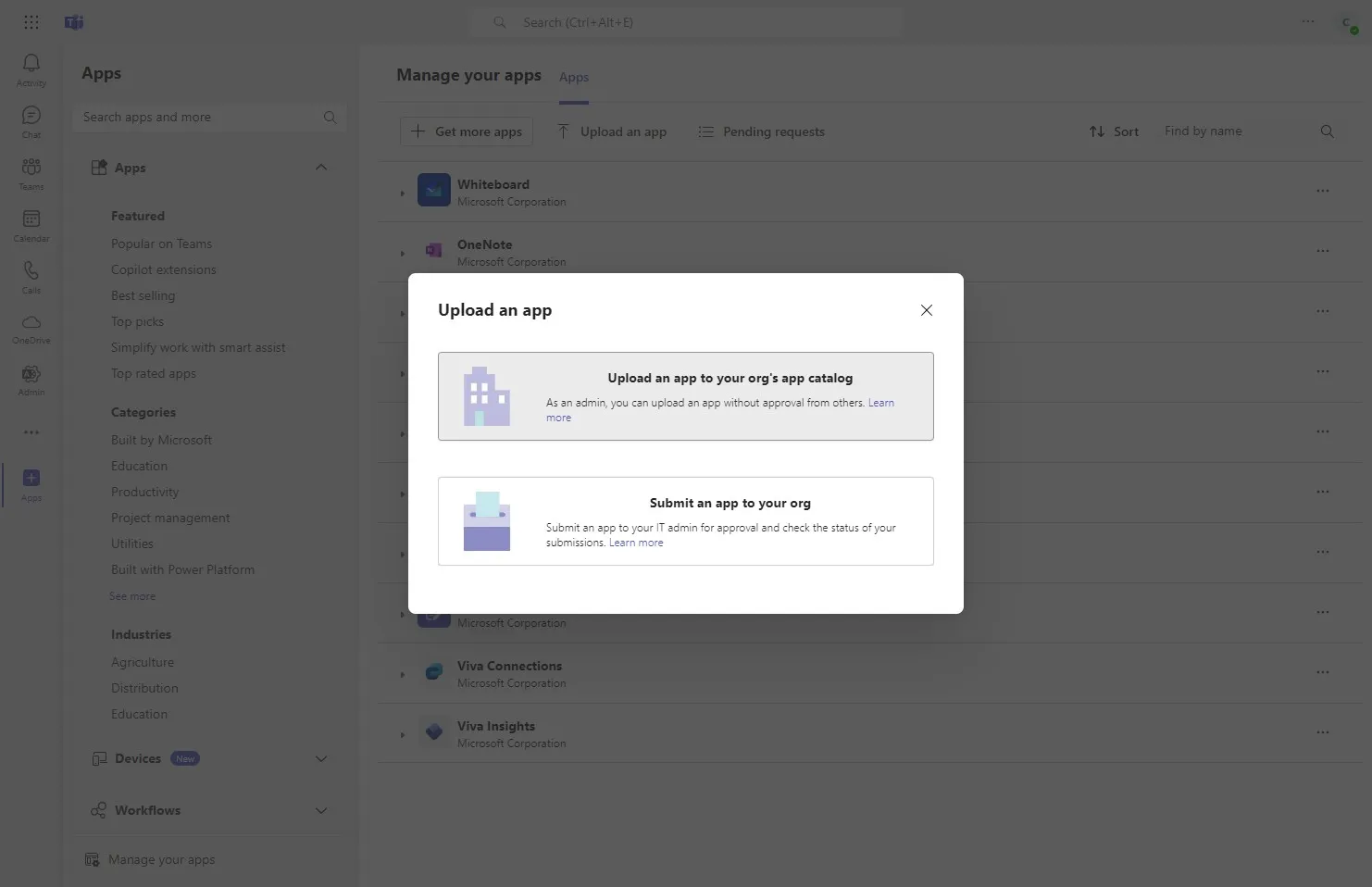This screenshot has width=1372, height=887.
Task: Open Settings and more ellipsis in title bar
Action: 1308,21
